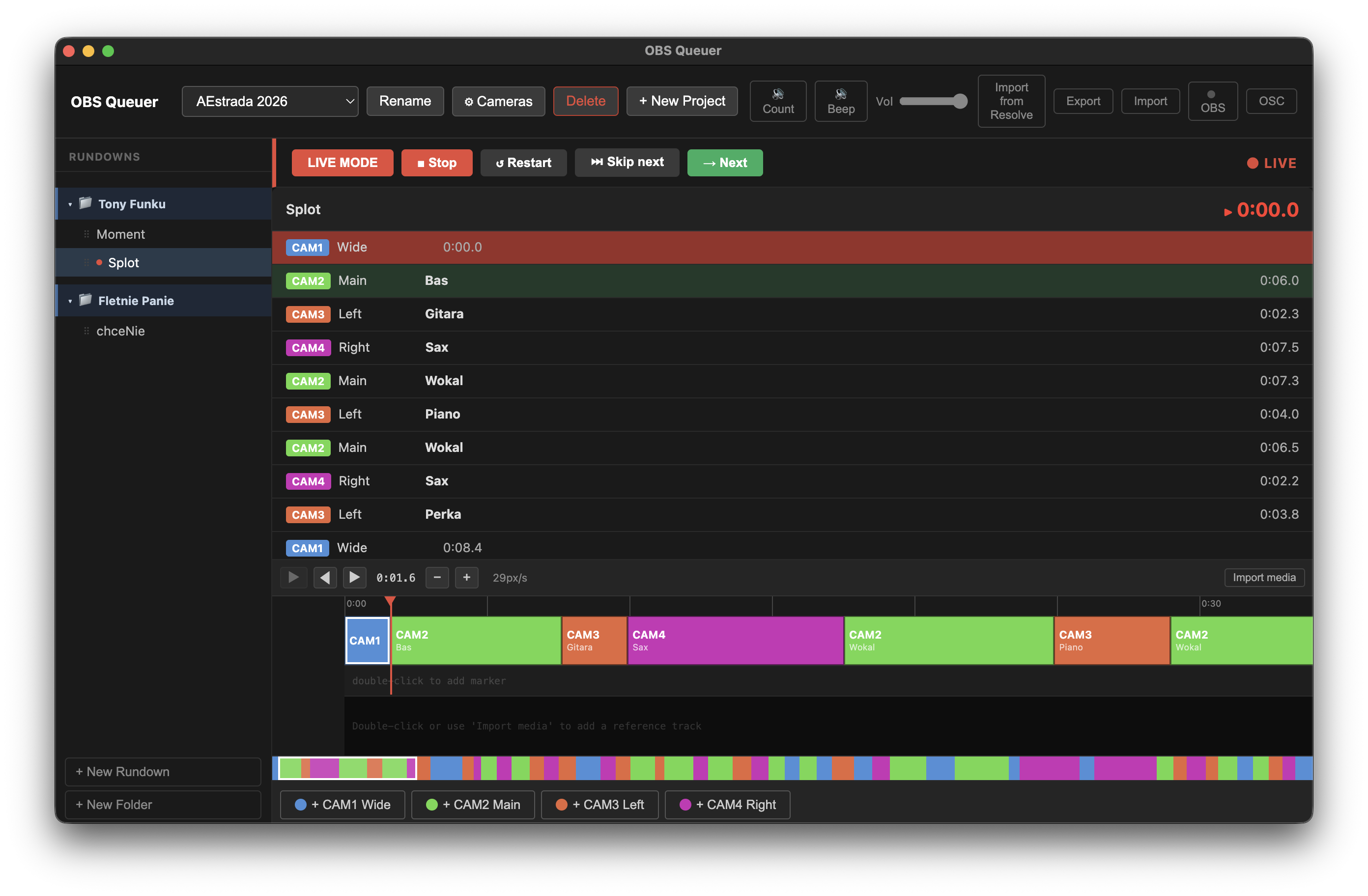Open the Moment rundown
This screenshot has width=1368, height=896.
click(163, 234)
